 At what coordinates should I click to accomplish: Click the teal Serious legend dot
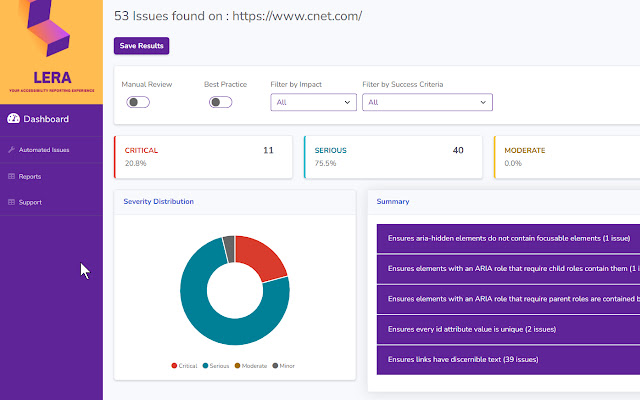(205, 366)
